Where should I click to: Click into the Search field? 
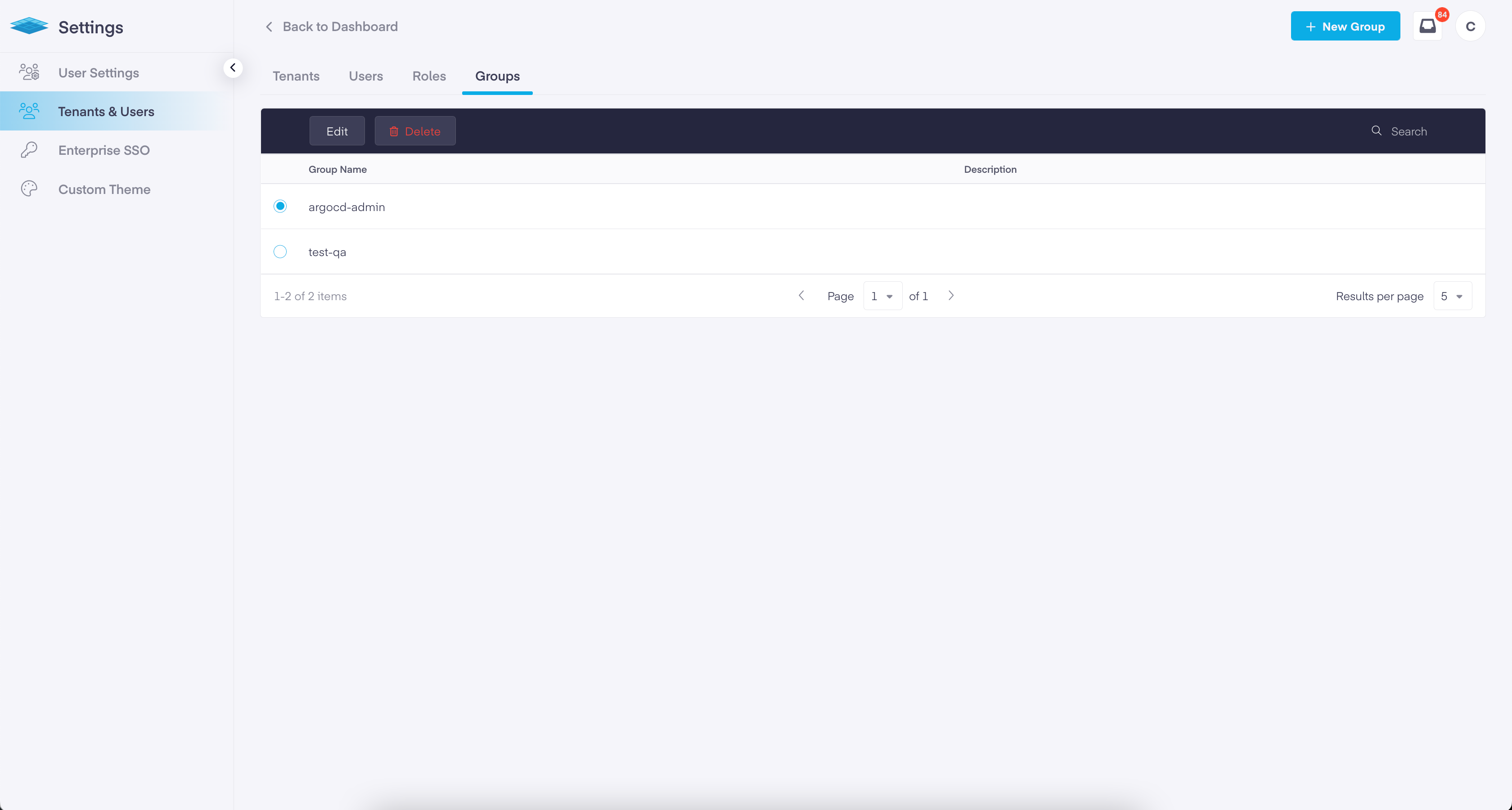1421,131
